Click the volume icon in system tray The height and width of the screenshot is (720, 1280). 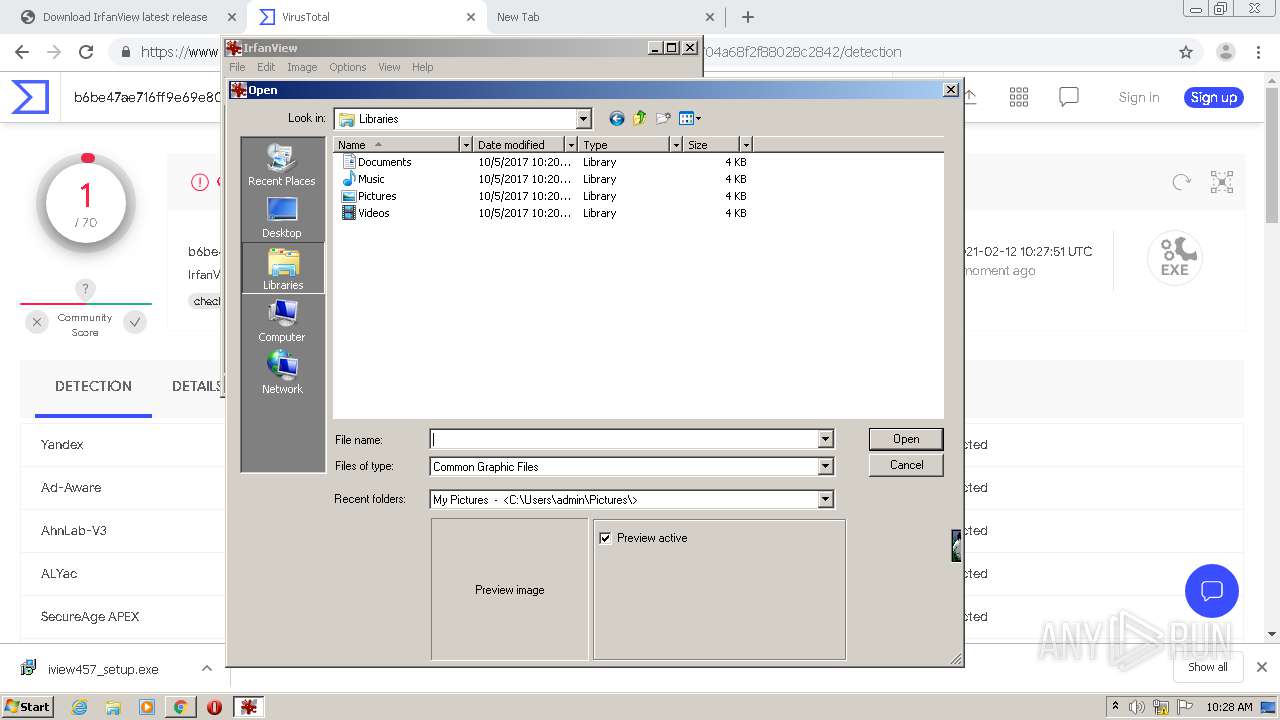click(x=1137, y=707)
